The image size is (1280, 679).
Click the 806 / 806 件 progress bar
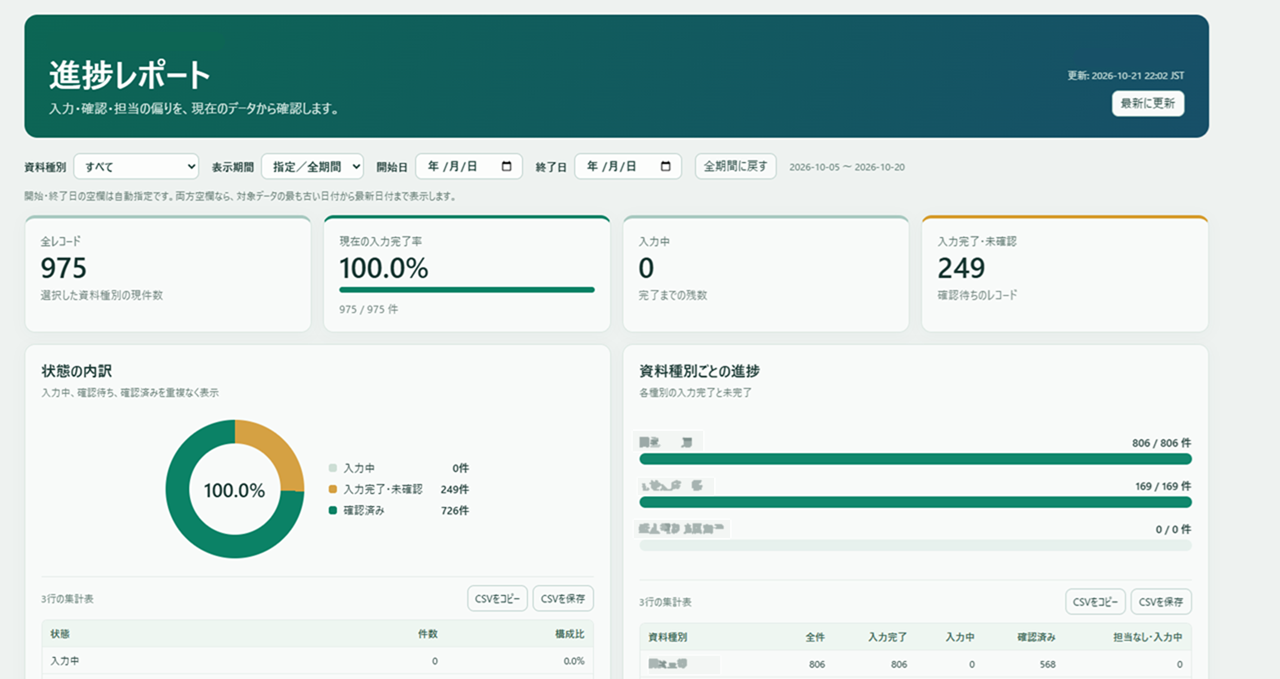(x=915, y=459)
